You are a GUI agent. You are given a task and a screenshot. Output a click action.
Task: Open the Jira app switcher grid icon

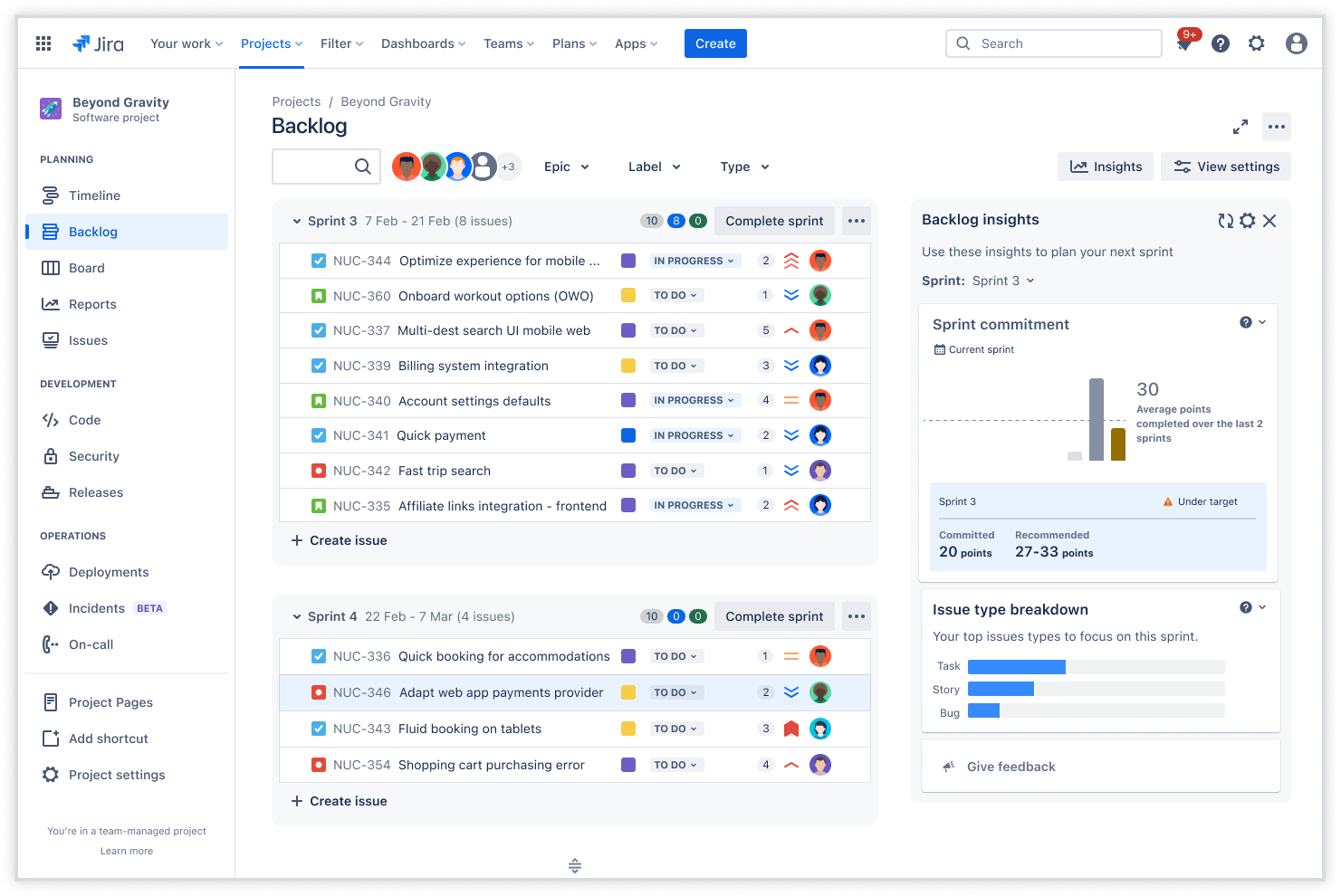coord(43,43)
